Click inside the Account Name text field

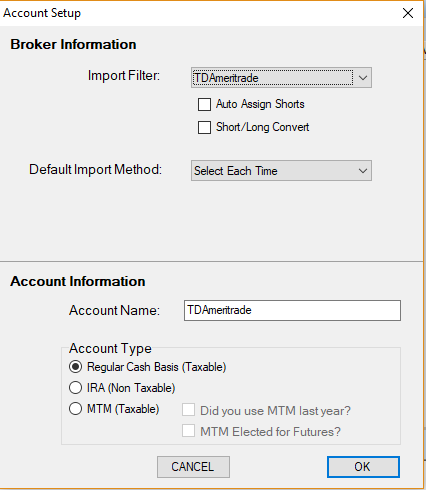click(x=292, y=310)
